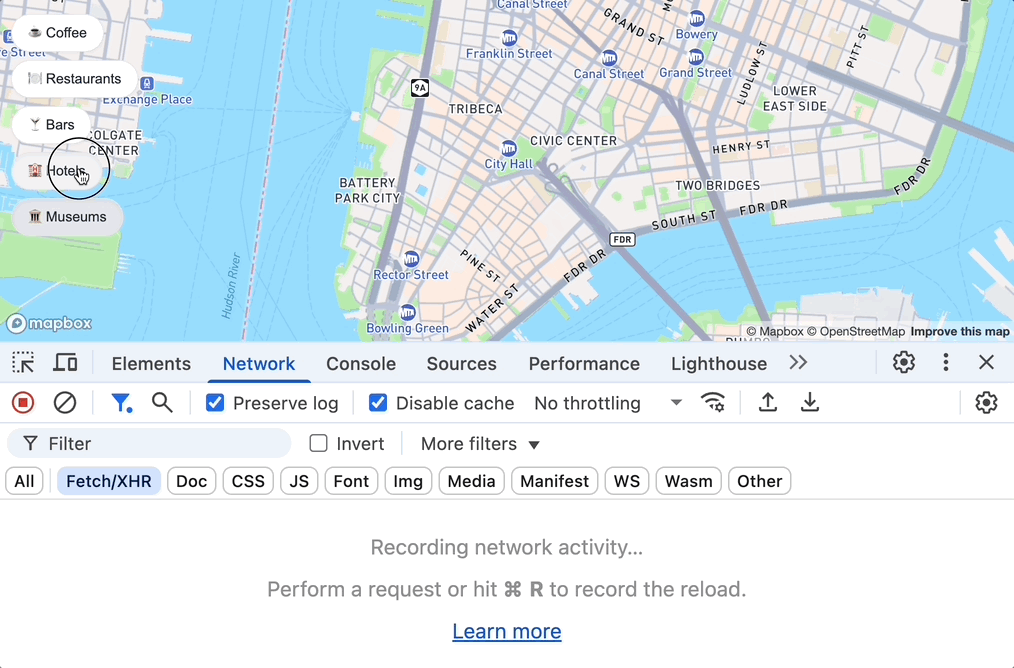Open the Performance tab
1014x668 pixels.
pos(584,364)
